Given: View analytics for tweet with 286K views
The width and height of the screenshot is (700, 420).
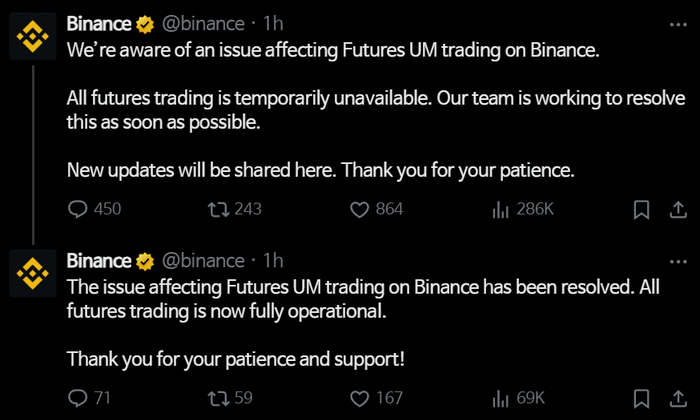Looking at the screenshot, I should coord(500,209).
